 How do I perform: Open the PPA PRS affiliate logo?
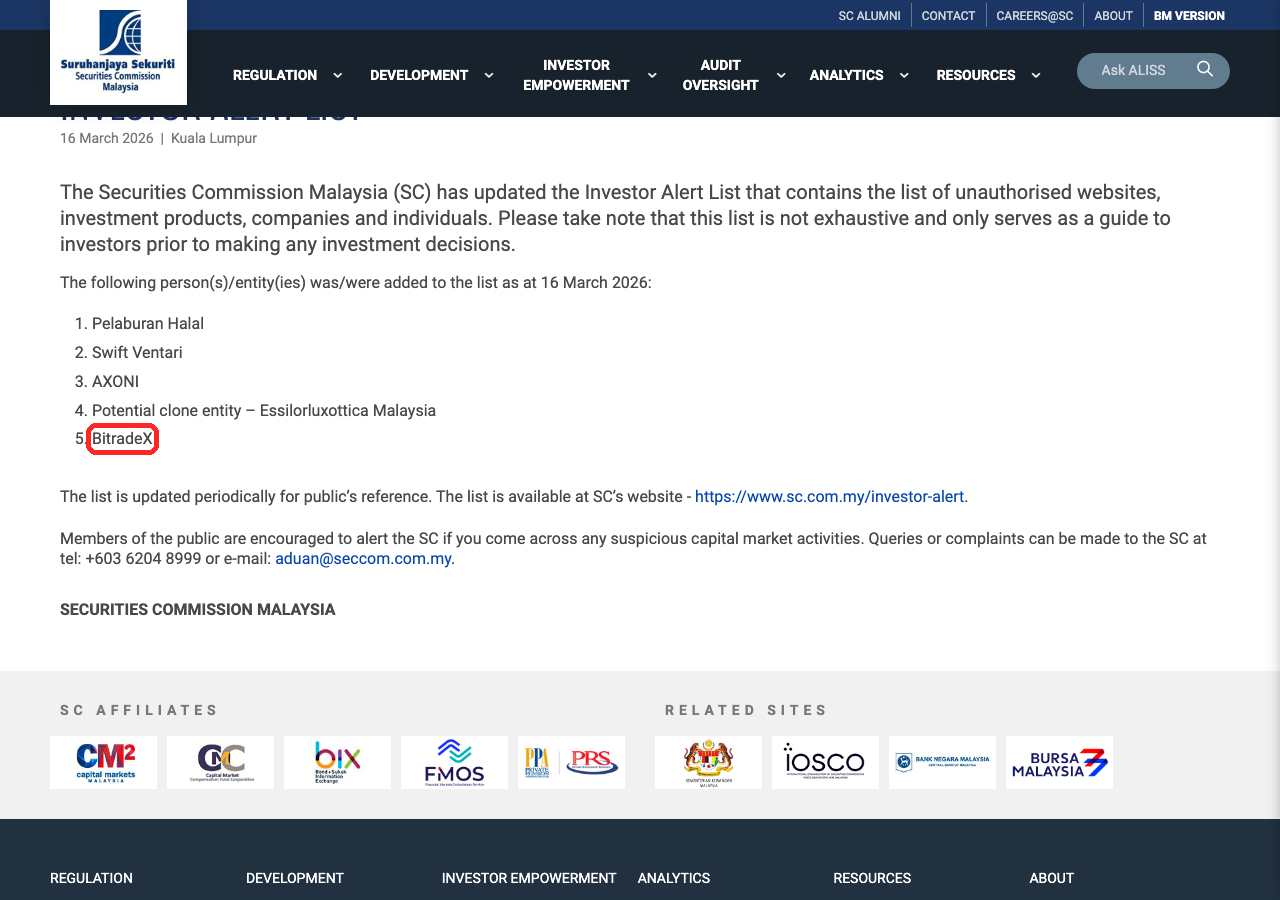click(x=571, y=763)
